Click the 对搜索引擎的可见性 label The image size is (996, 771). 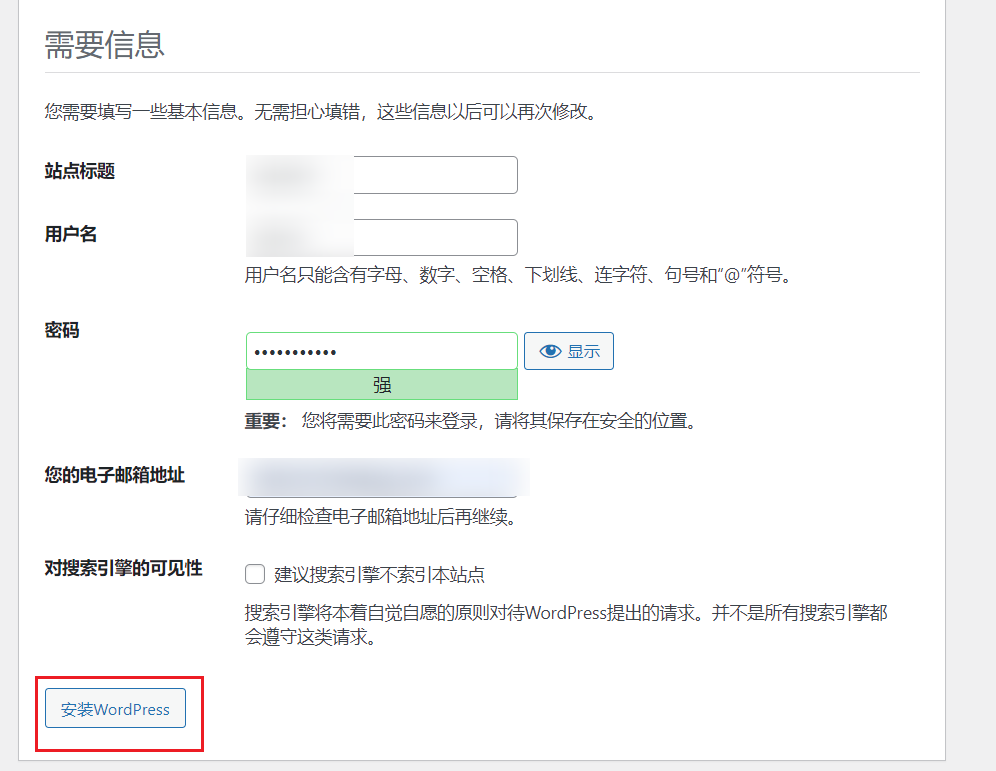[123, 568]
